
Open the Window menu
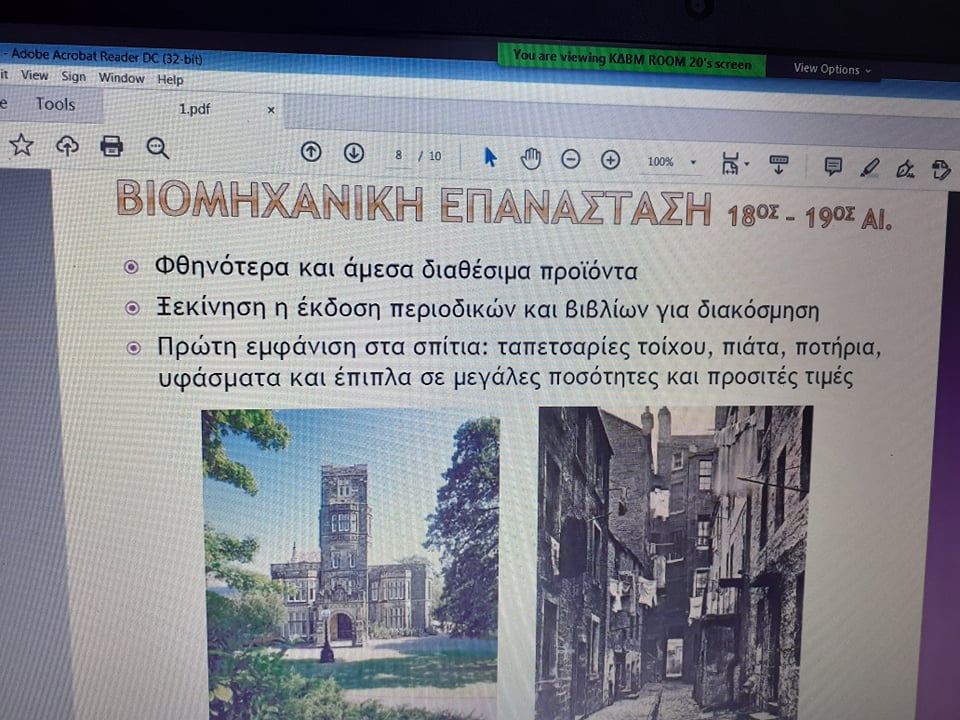(x=121, y=78)
